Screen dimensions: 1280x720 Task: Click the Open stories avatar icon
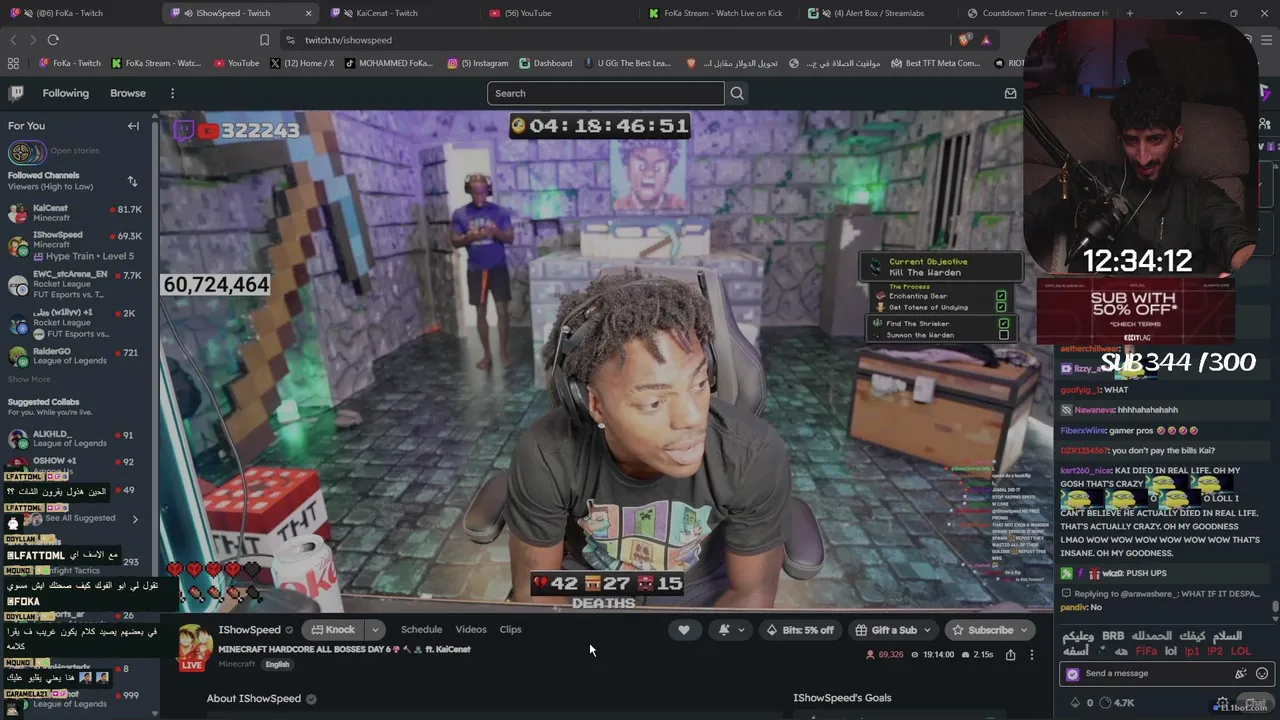click(27, 153)
